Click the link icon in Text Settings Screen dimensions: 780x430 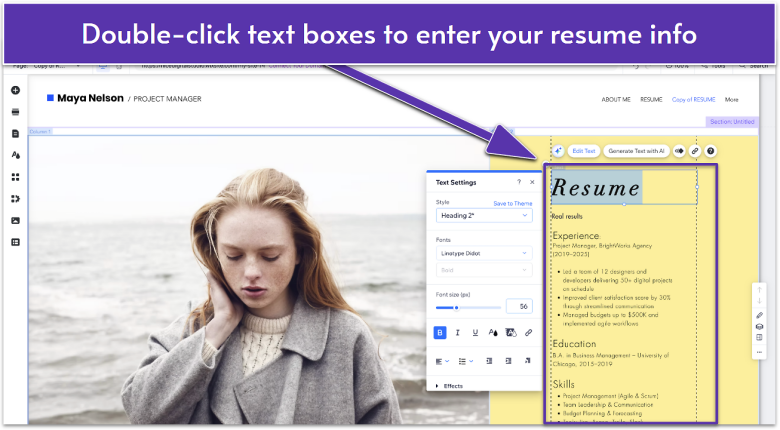528,333
